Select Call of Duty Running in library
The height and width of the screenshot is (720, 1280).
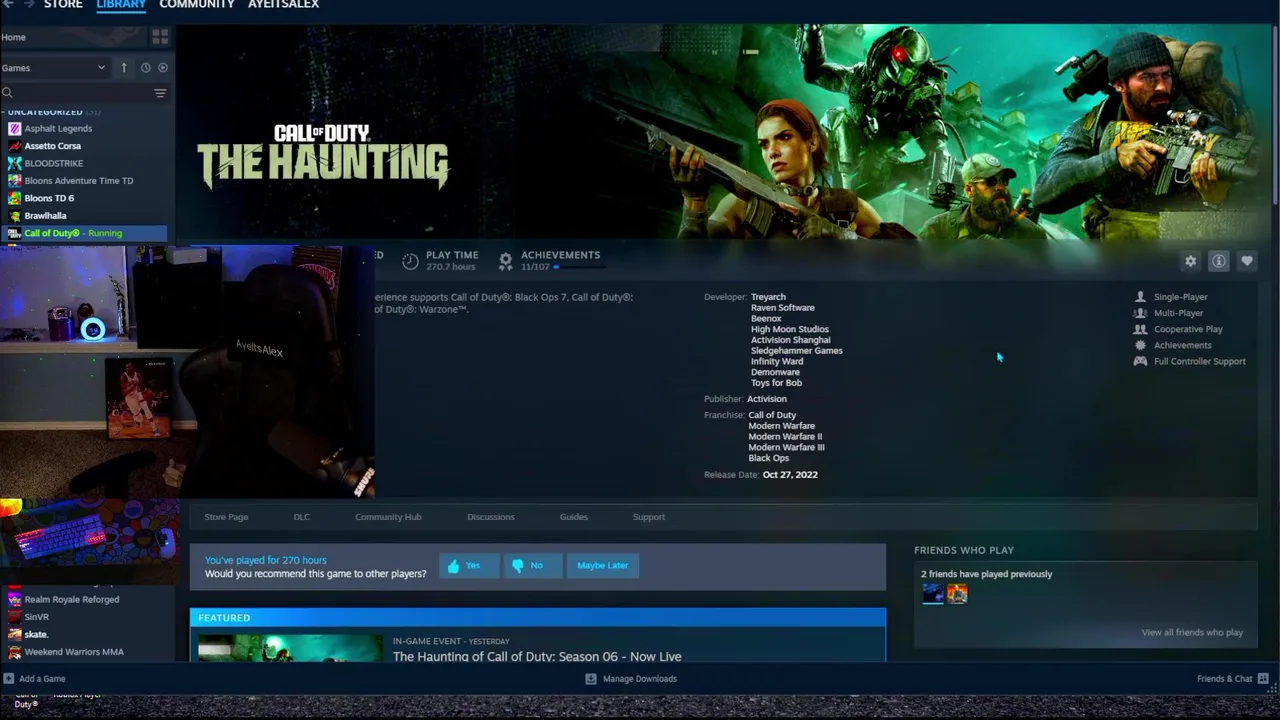point(84,233)
